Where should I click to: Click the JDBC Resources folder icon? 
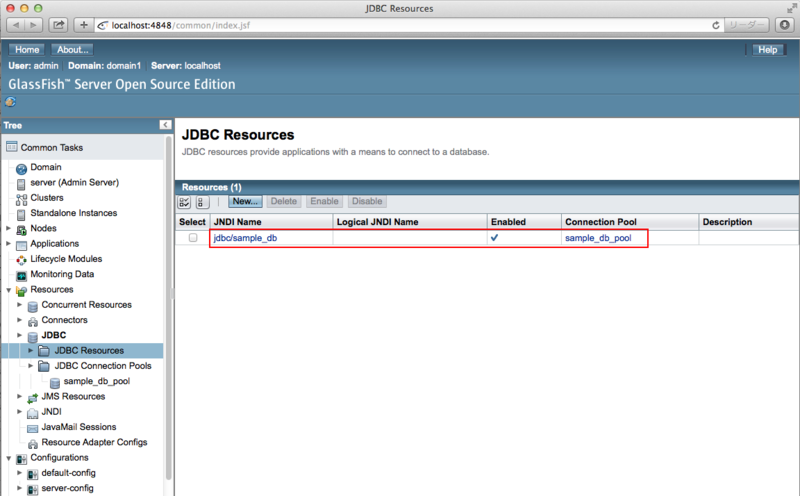(44, 351)
